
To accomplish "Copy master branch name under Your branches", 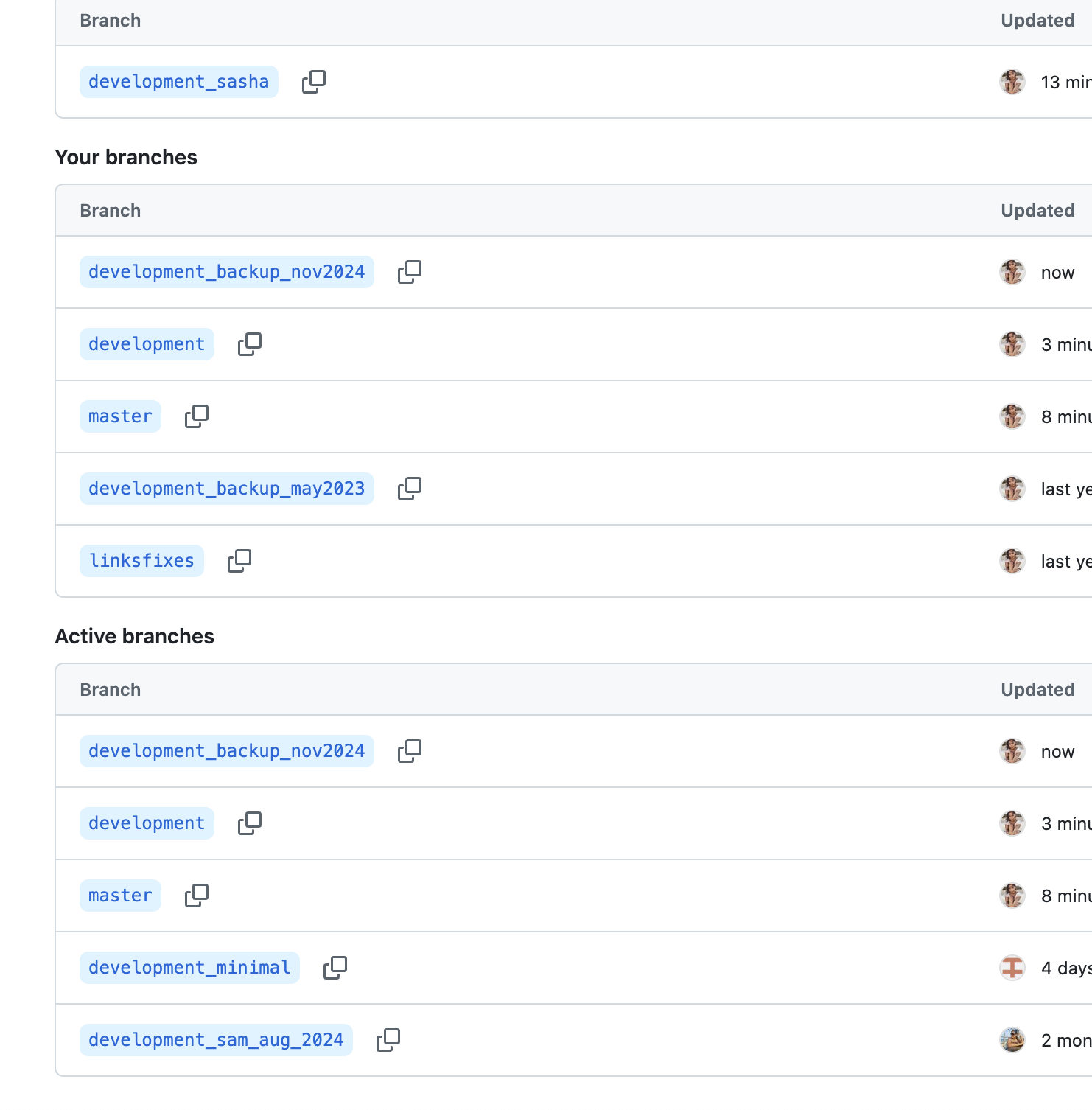I will 197,416.
